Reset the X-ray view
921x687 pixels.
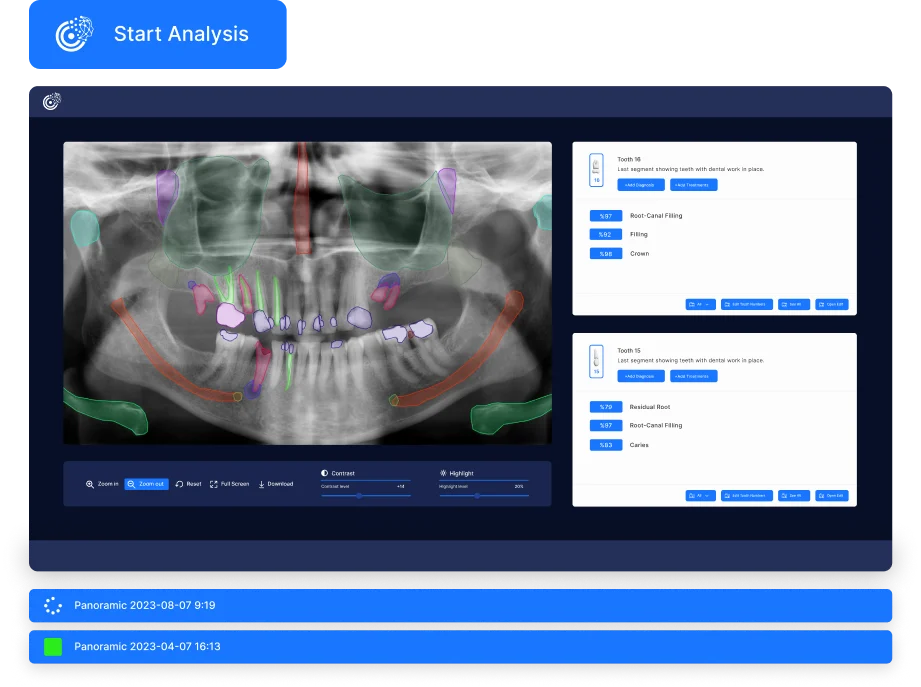189,484
